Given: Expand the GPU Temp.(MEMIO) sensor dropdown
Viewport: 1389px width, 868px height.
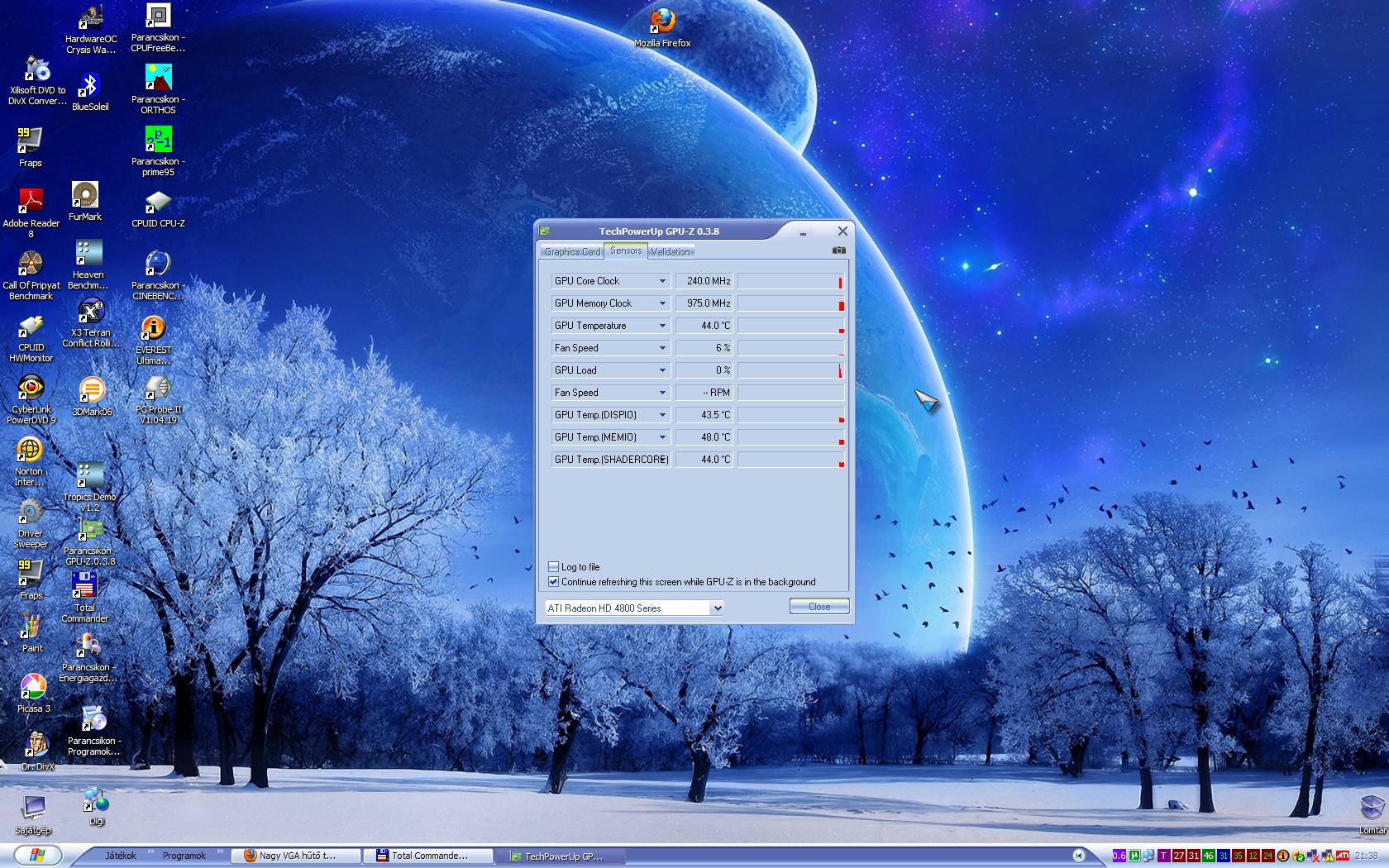Looking at the screenshot, I should coord(662,437).
